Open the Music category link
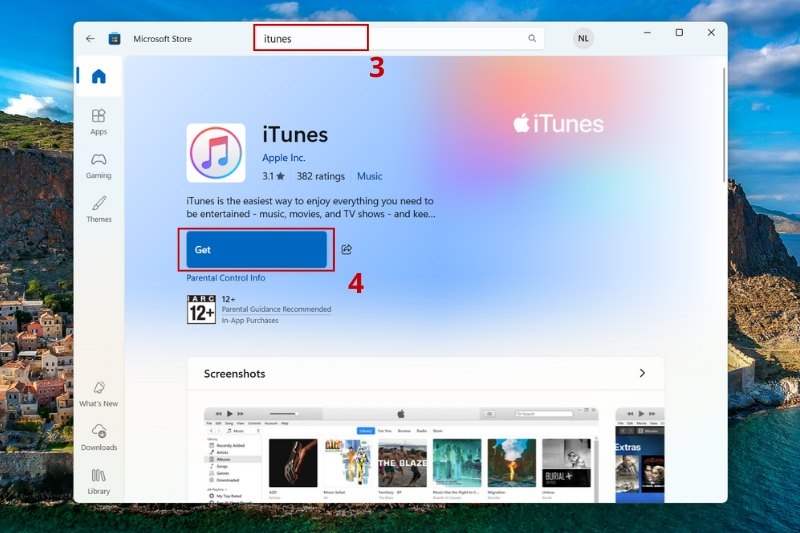 369,176
